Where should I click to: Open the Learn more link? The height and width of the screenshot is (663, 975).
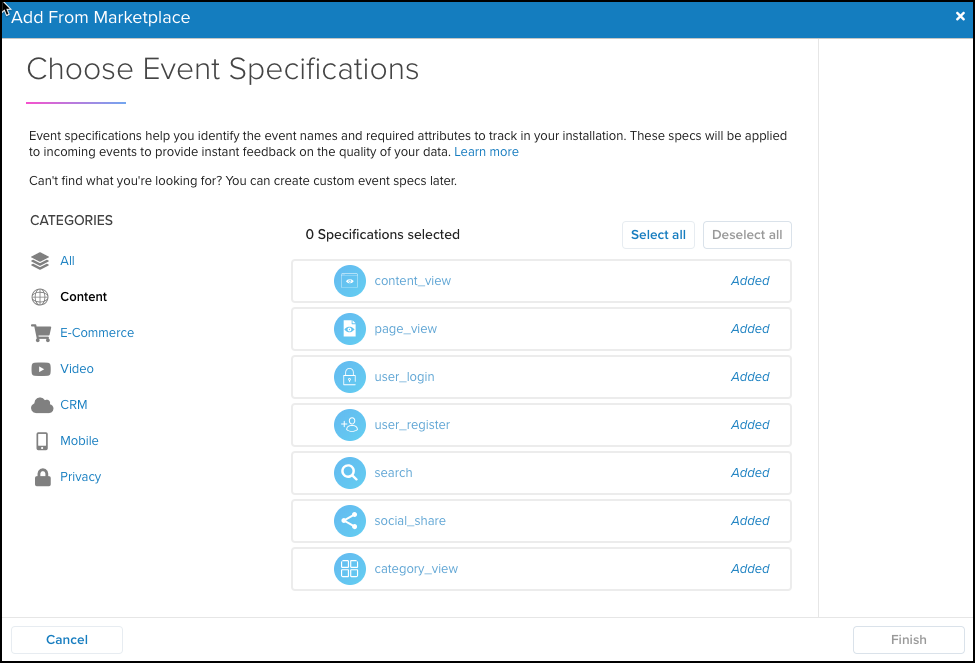(x=486, y=152)
